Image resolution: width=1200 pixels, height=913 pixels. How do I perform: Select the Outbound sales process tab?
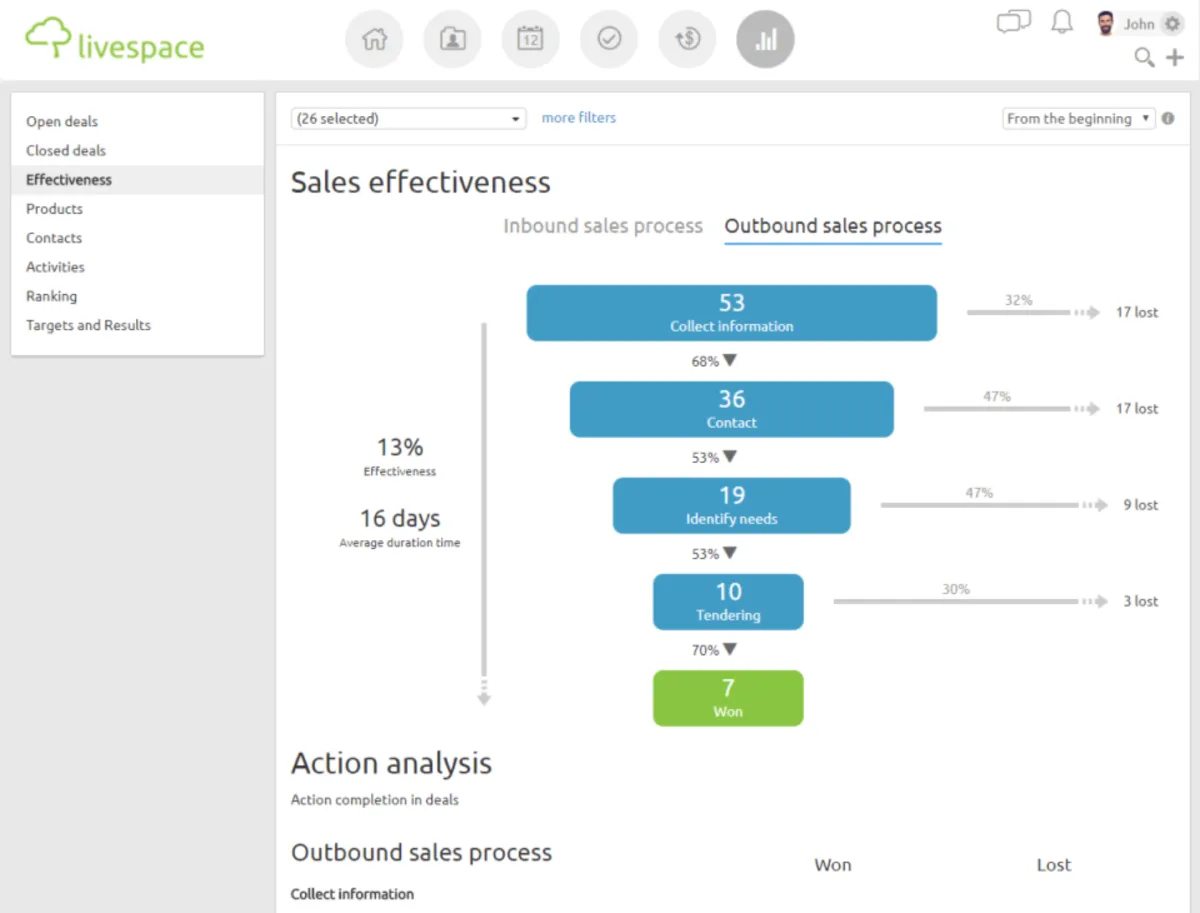pyautogui.click(x=833, y=226)
